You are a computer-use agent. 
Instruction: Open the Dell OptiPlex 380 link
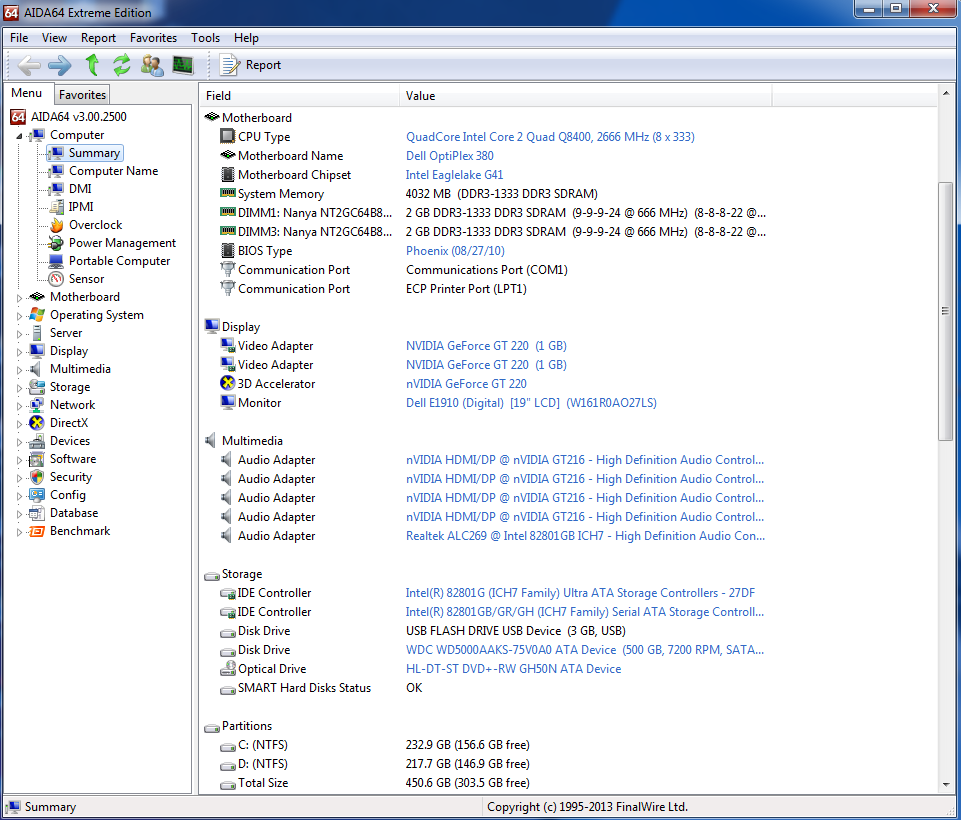tap(450, 156)
